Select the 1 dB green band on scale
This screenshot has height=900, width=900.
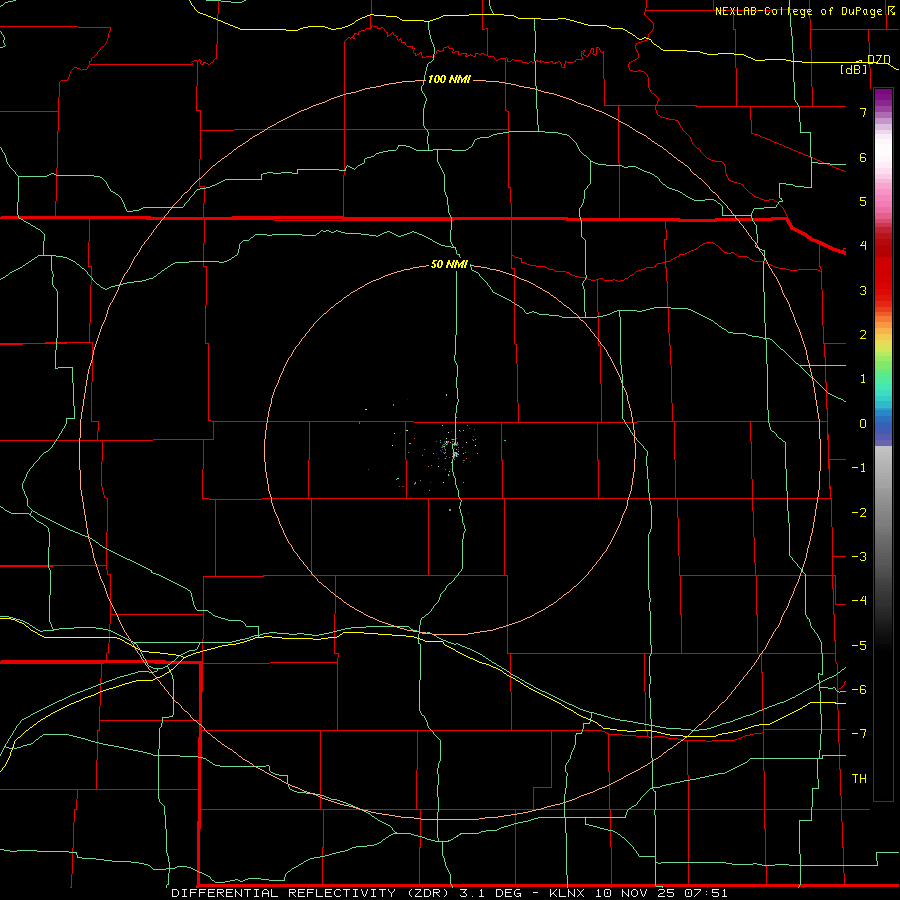click(883, 379)
